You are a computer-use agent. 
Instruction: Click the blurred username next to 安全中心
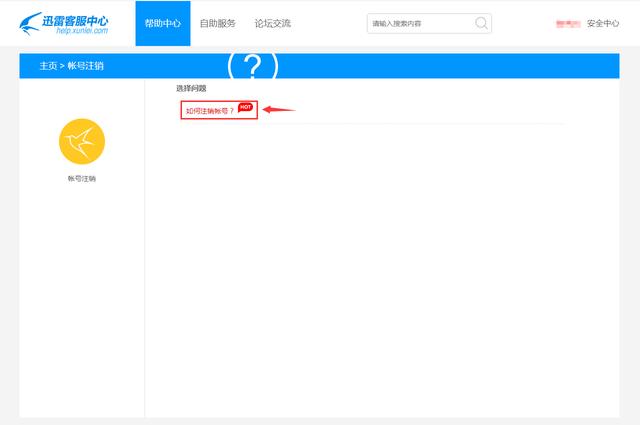pos(568,23)
